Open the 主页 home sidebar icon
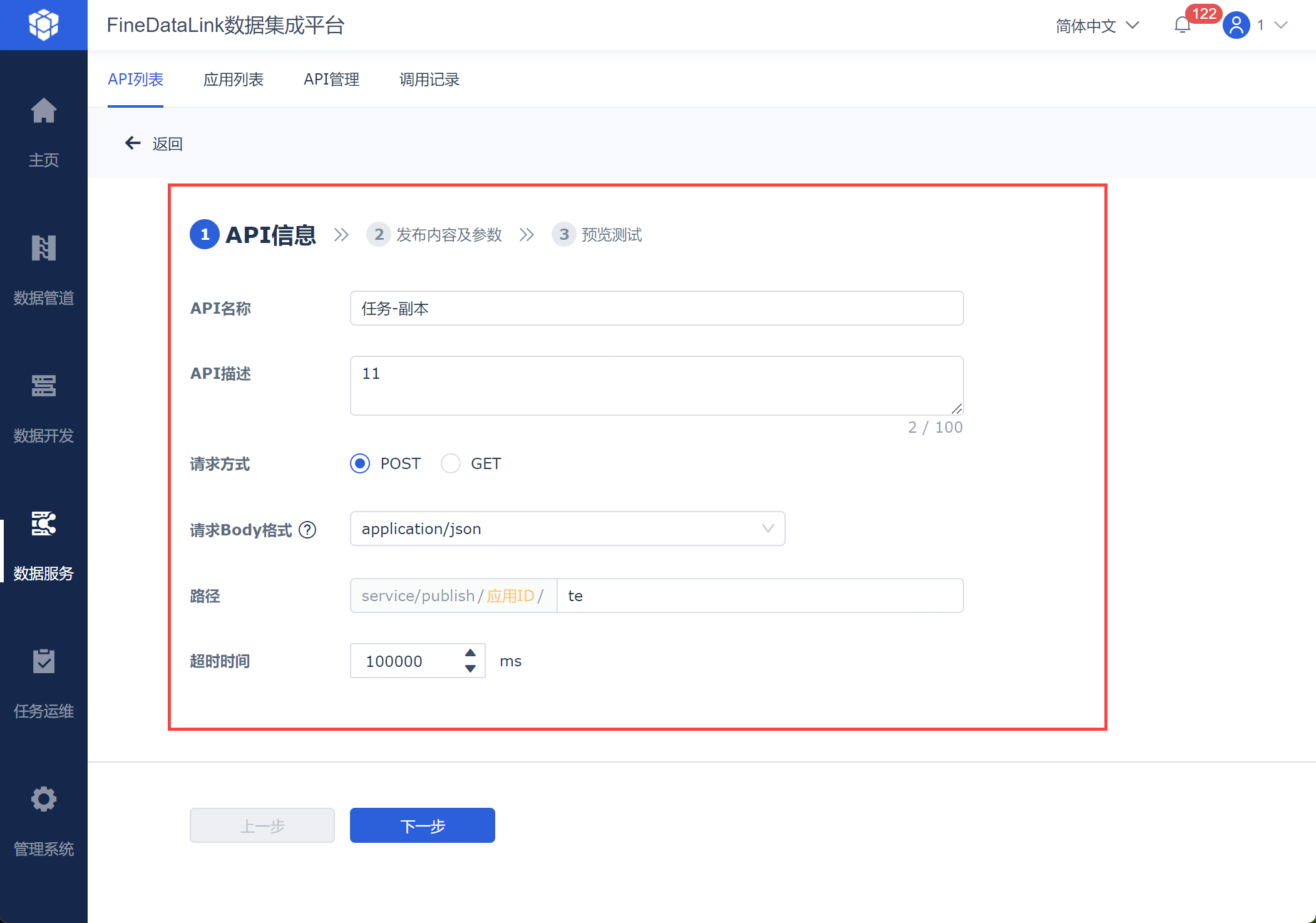 pyautogui.click(x=43, y=112)
